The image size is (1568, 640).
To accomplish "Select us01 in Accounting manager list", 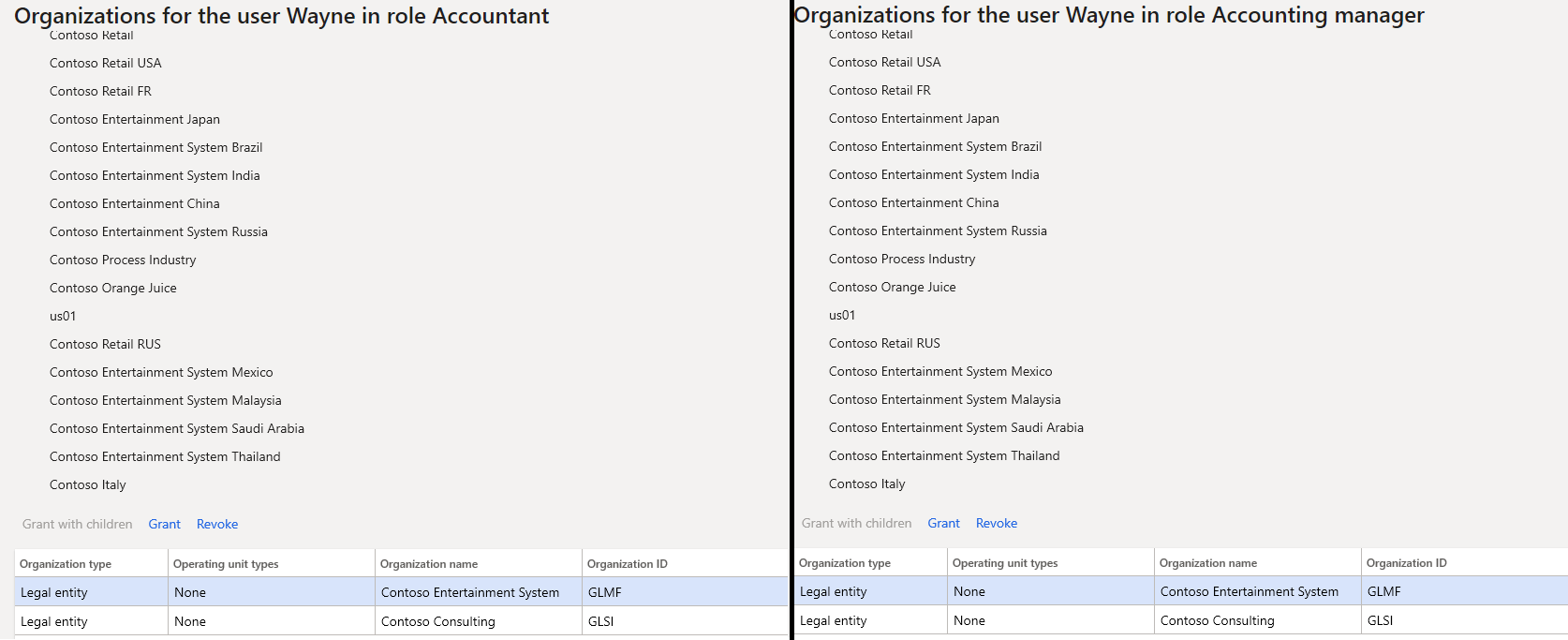I will tap(842, 315).
